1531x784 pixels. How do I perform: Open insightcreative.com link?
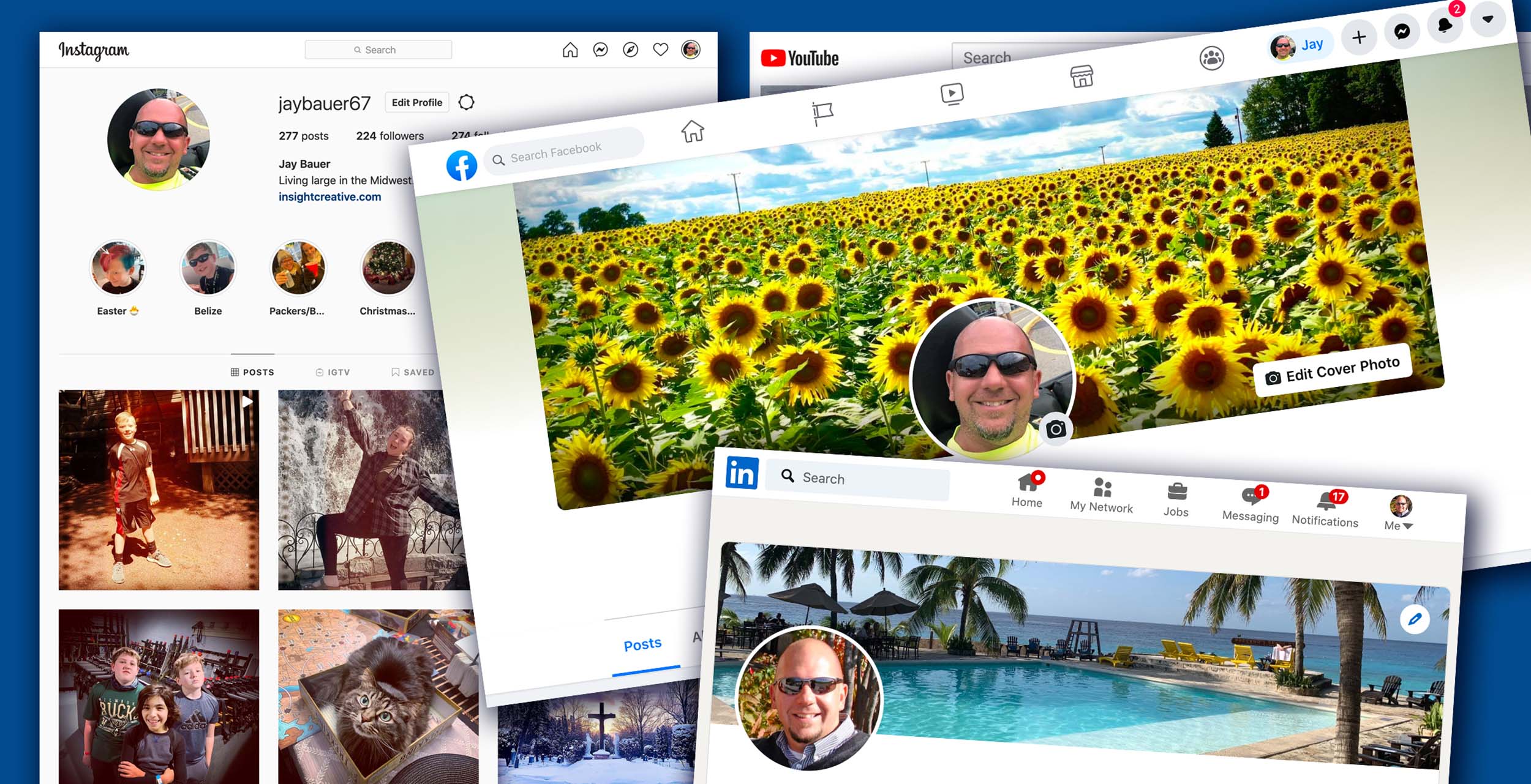pos(329,196)
